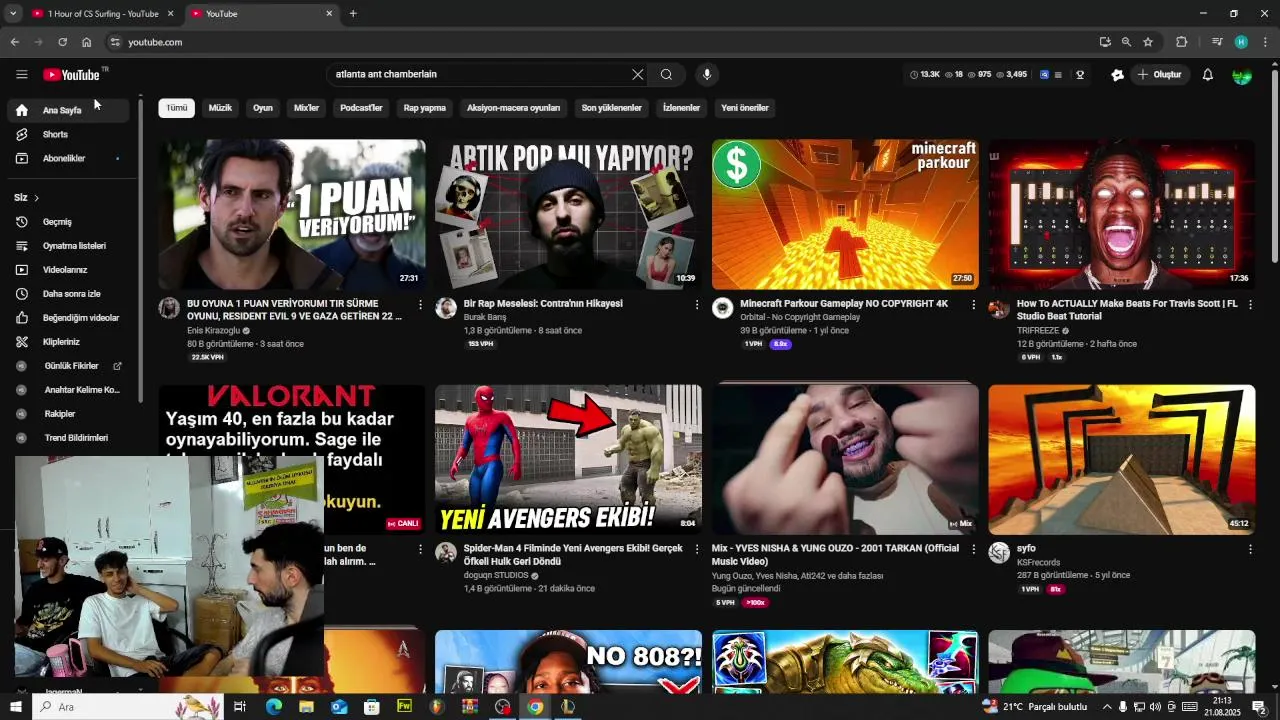Select the Aksiyon-macera oyunları chip

pos(514,108)
